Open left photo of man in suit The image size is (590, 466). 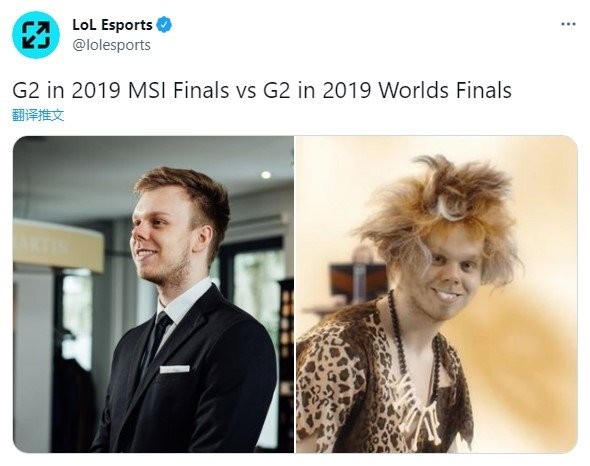point(153,294)
